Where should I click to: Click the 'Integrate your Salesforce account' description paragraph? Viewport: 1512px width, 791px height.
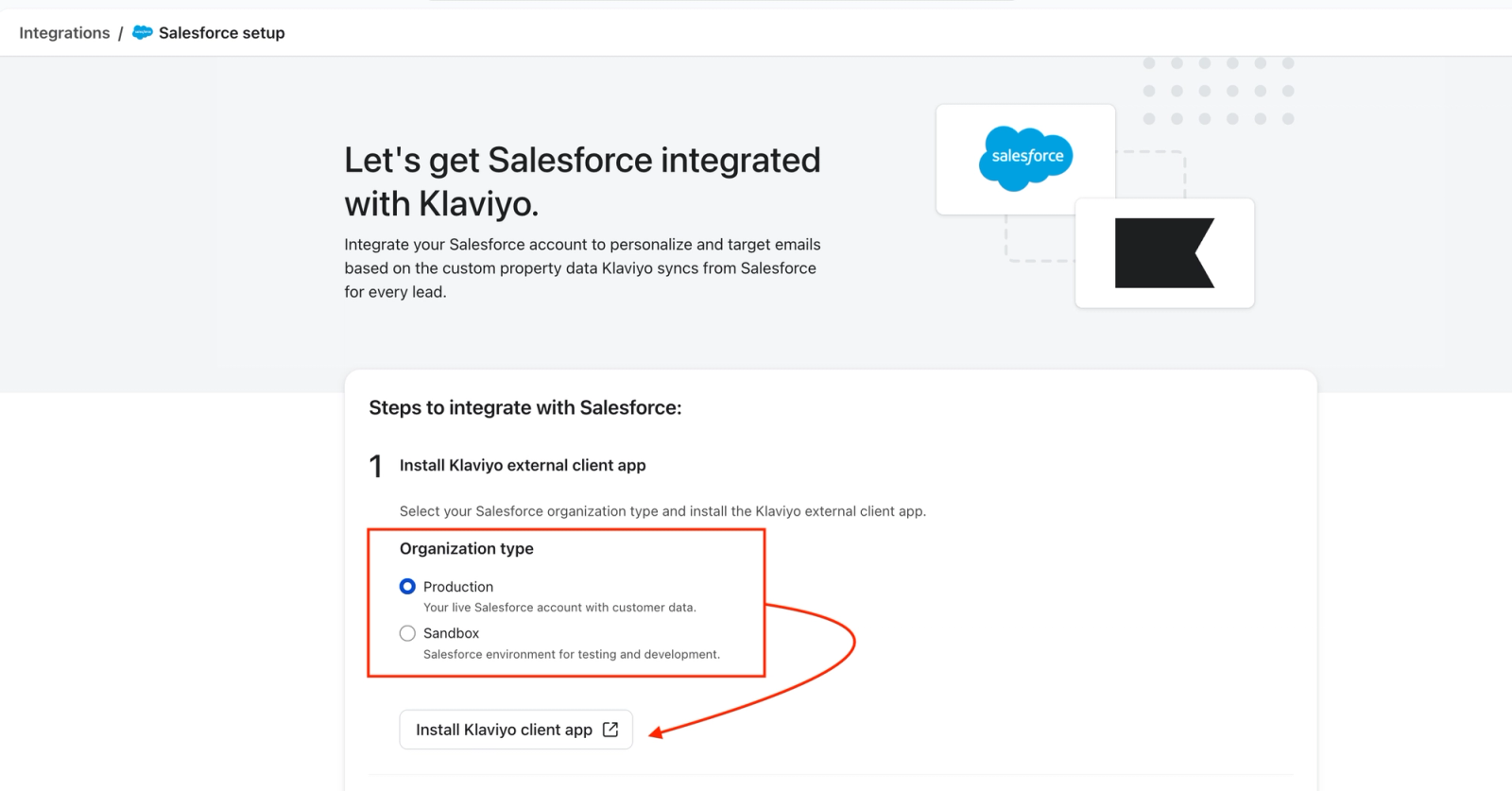(582, 268)
